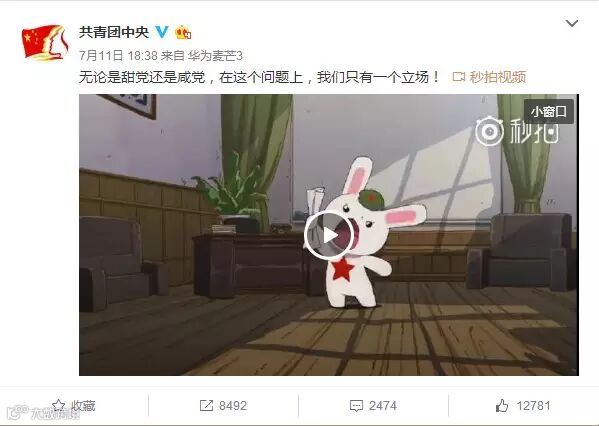Screen dimensions: 599x426
Task: Click the 秒拍 watermark logo
Action: 517,132
